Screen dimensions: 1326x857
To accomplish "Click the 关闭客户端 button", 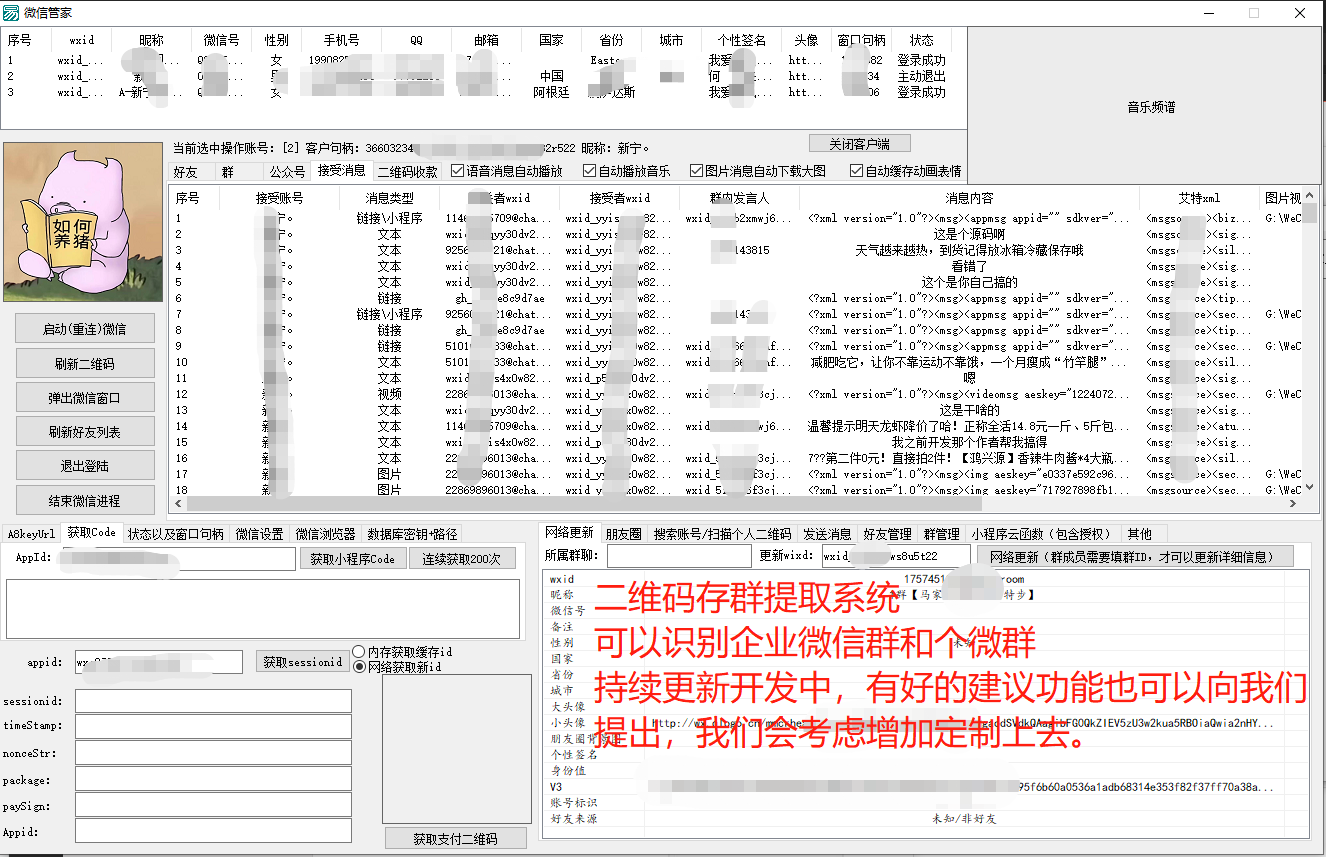I will pyautogui.click(x=859, y=144).
